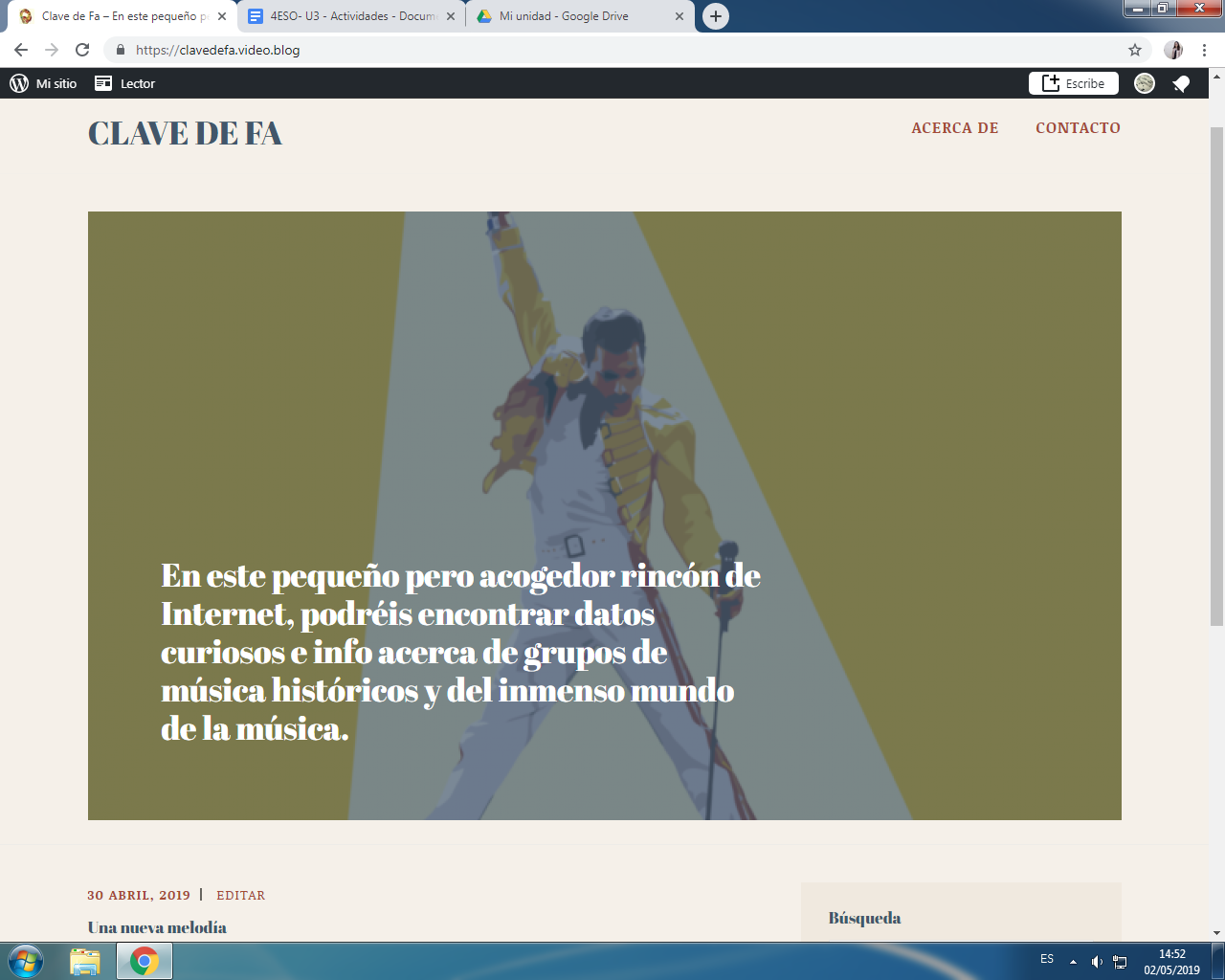
Task: Reload the page with refresh icon
Action: pos(82,50)
